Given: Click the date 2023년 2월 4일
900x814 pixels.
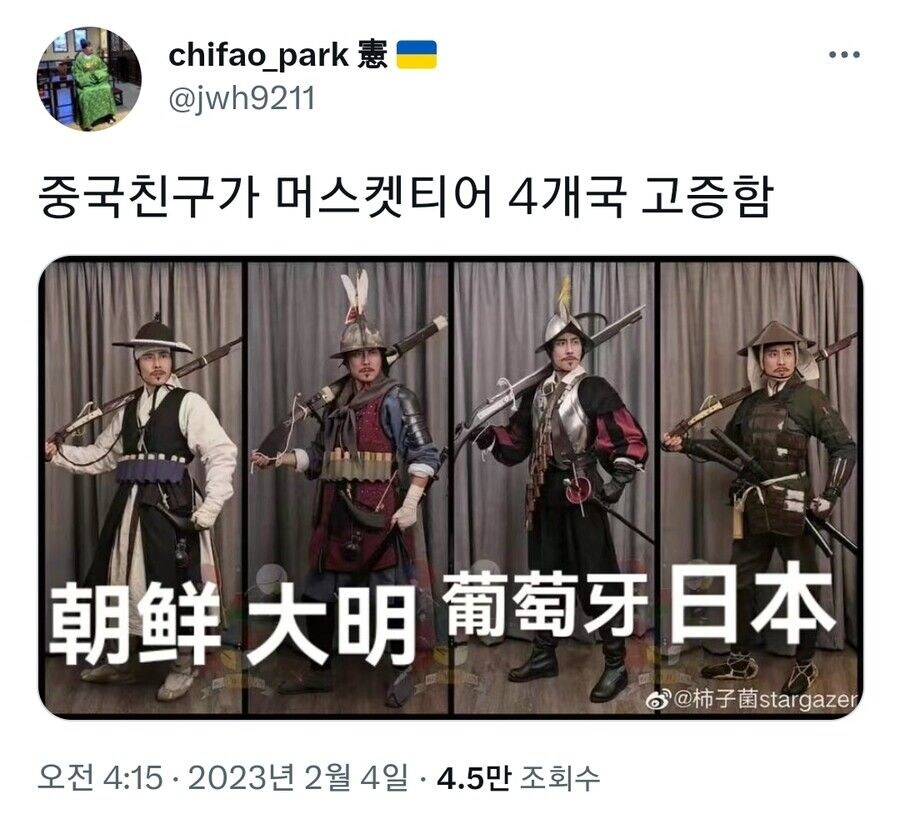Looking at the screenshot, I should click(298, 778).
